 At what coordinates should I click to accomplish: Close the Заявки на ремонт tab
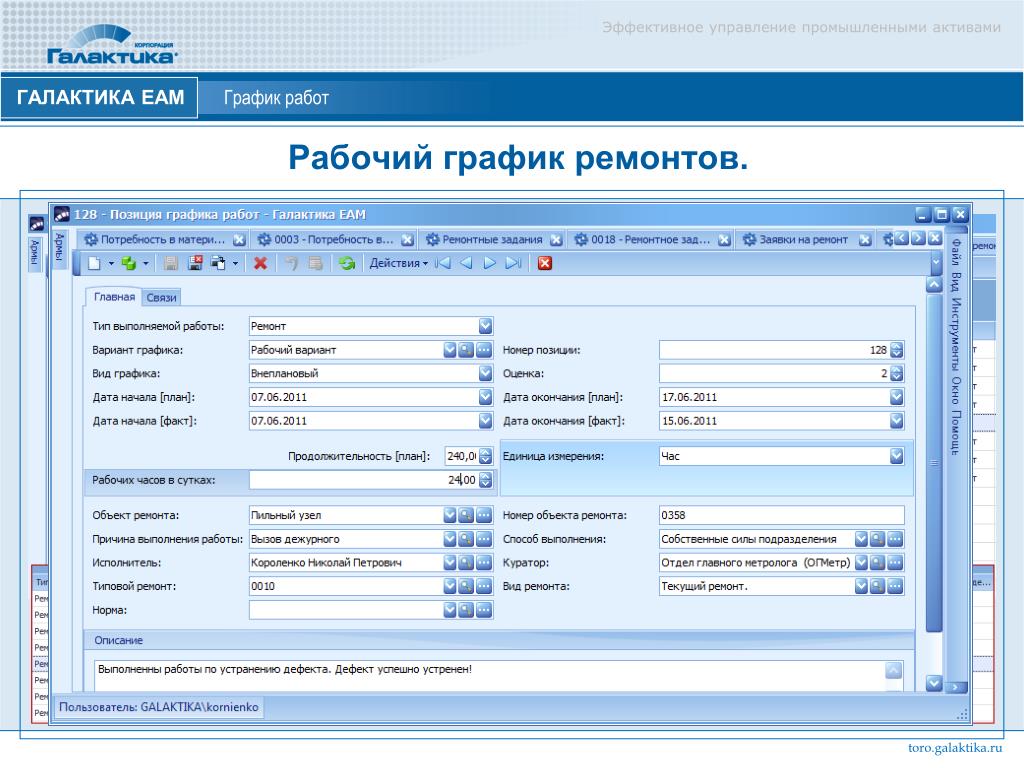coord(865,240)
